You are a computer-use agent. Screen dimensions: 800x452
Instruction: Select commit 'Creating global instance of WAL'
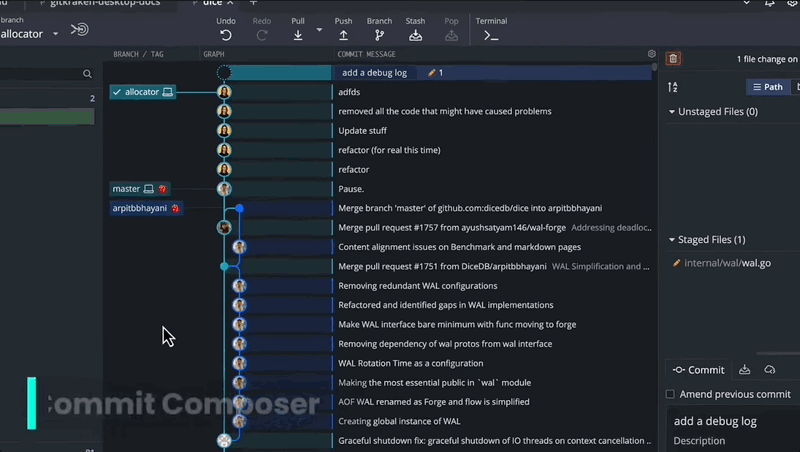(399, 421)
